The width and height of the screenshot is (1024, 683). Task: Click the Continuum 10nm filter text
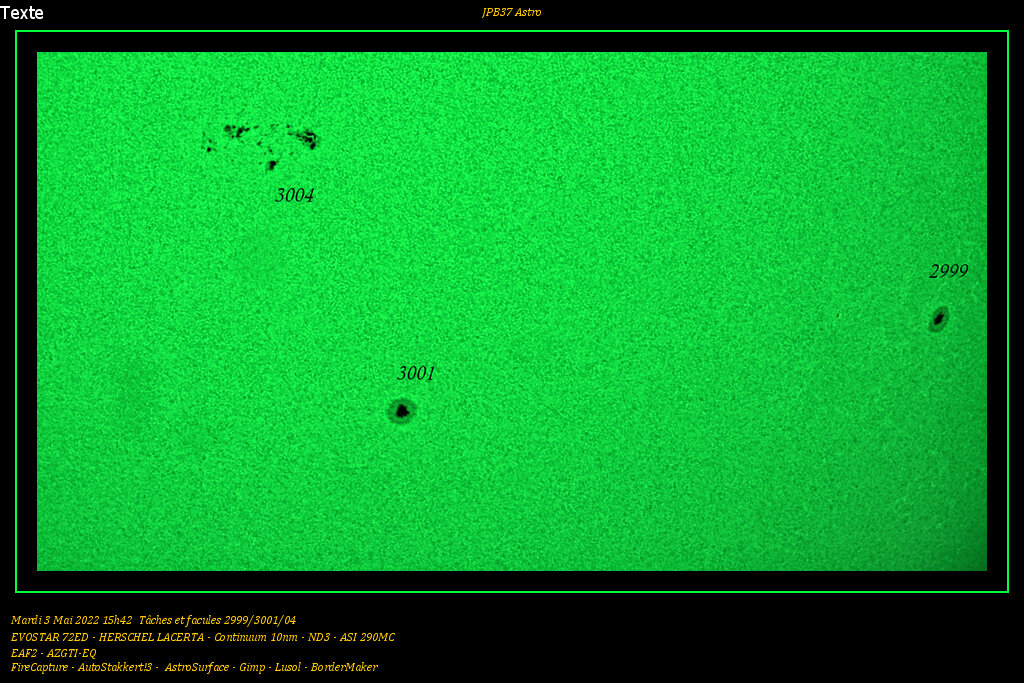tap(257, 637)
